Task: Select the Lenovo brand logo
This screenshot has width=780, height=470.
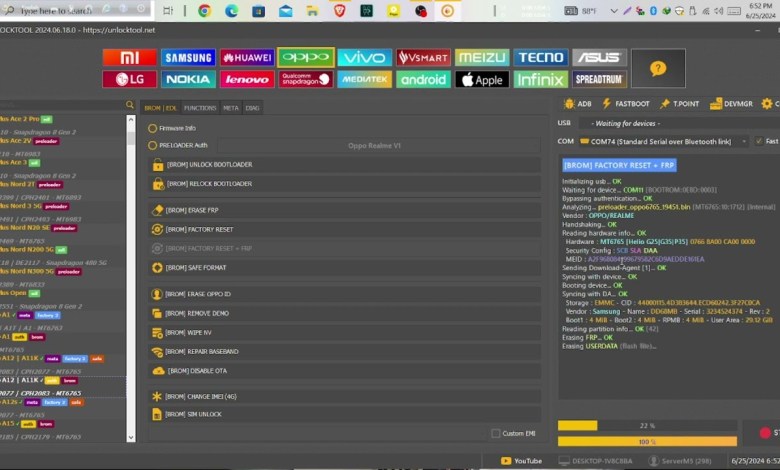Action: 247,79
